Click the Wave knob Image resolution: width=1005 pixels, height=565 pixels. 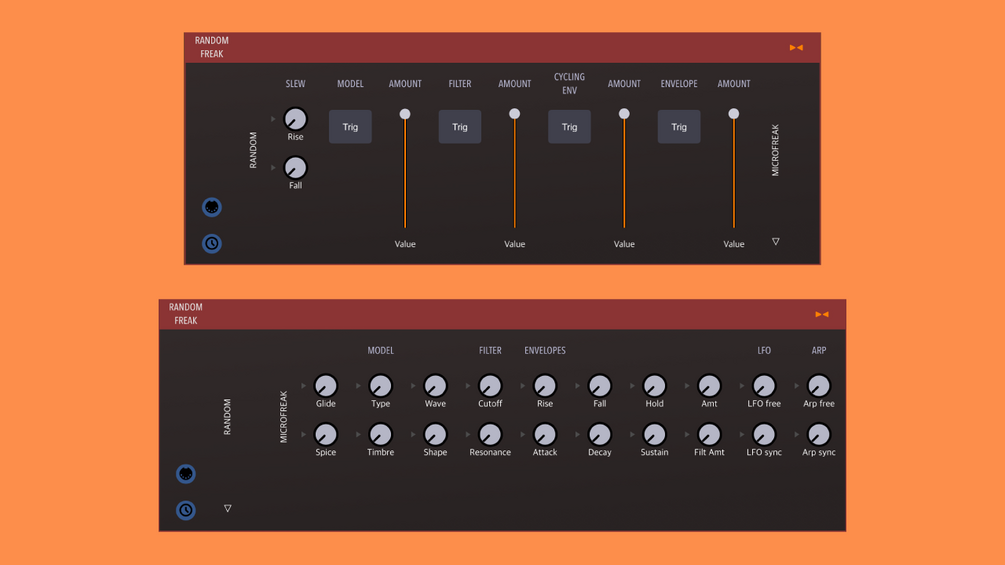click(435, 386)
